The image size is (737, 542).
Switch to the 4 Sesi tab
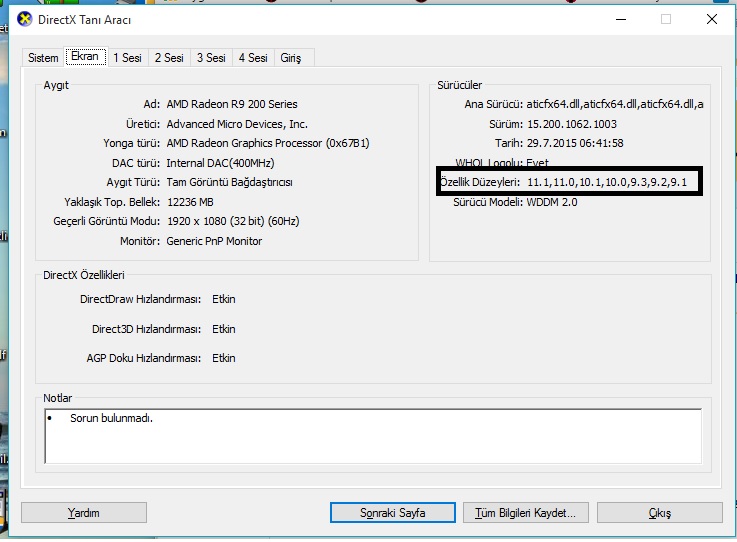click(x=253, y=58)
